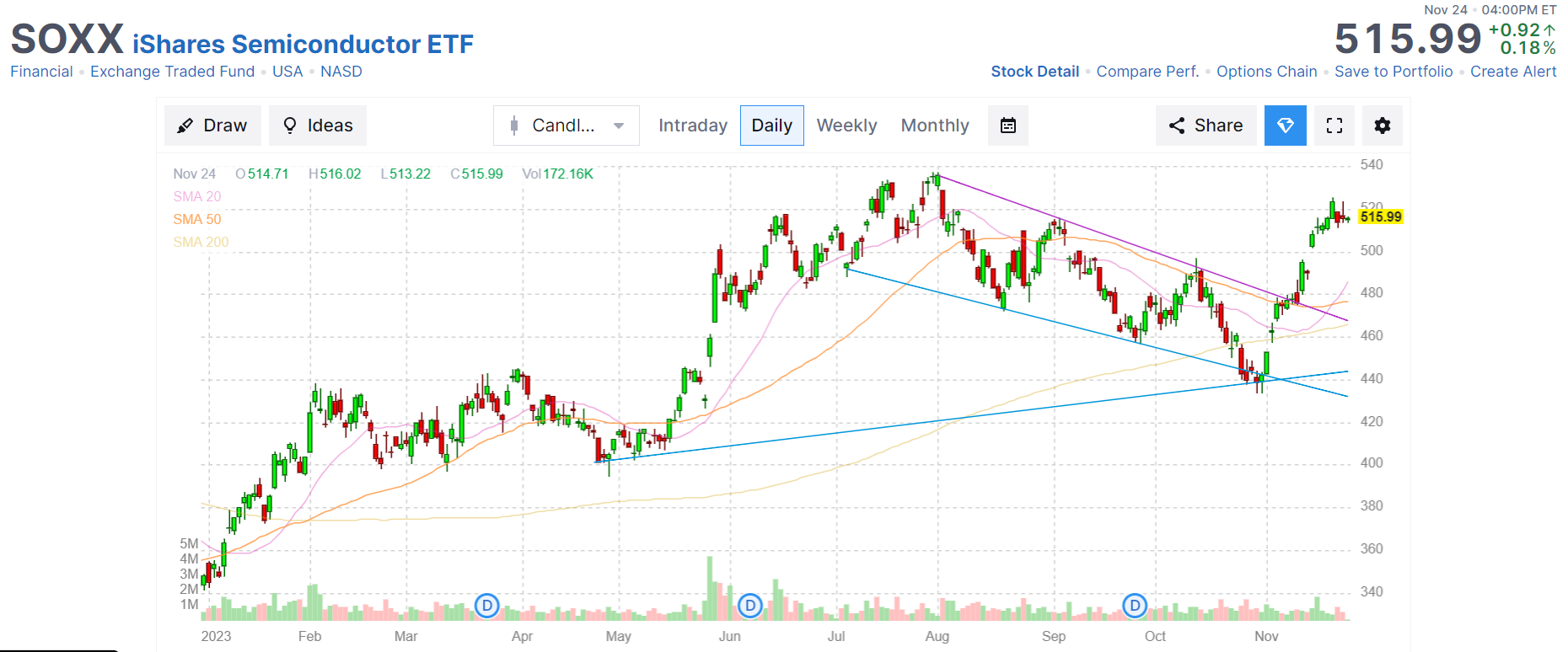The width and height of the screenshot is (1568, 652).
Task: Switch to Monthly timeframe
Action: pyautogui.click(x=935, y=126)
